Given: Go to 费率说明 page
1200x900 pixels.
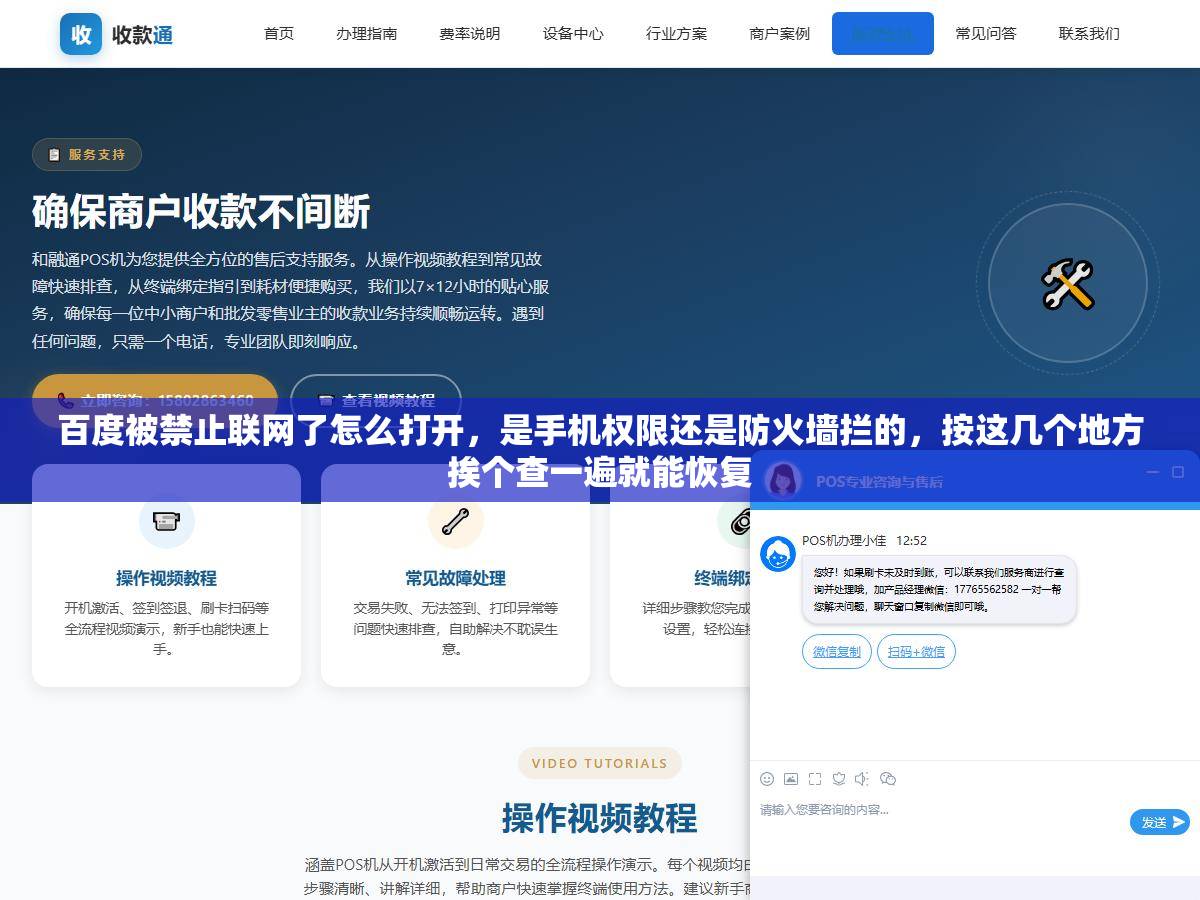Looking at the screenshot, I should coord(469,33).
